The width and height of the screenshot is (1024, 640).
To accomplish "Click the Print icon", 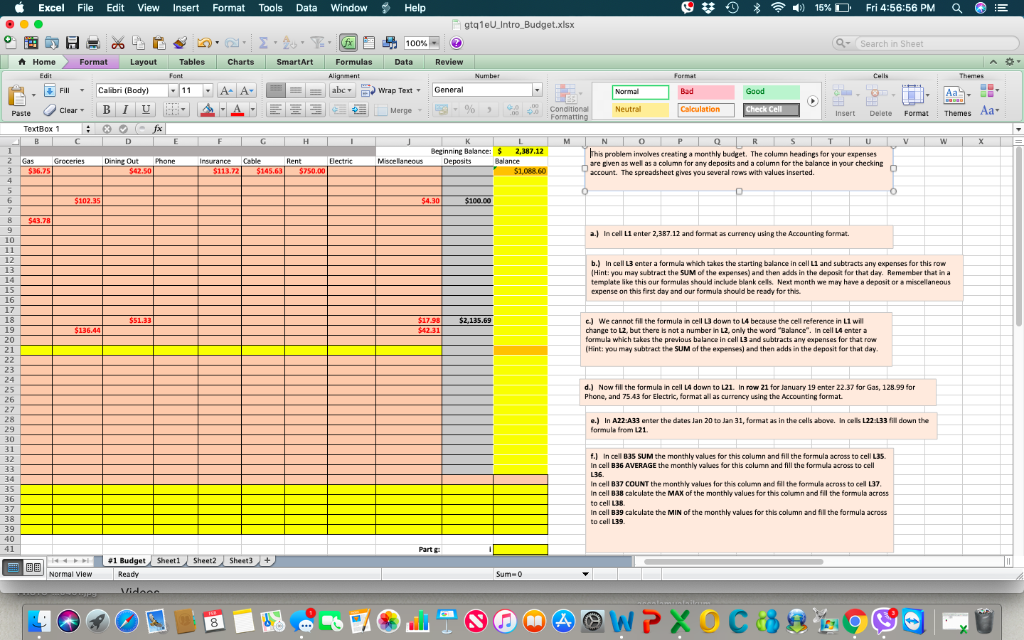I will (x=92, y=42).
